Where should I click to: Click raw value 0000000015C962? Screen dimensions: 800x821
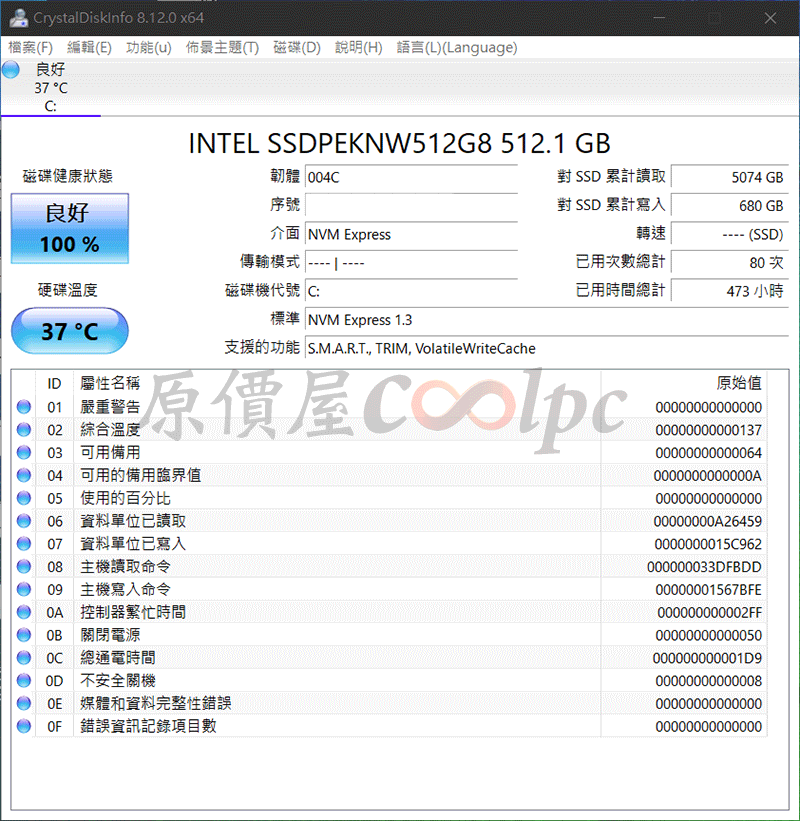[x=708, y=545]
